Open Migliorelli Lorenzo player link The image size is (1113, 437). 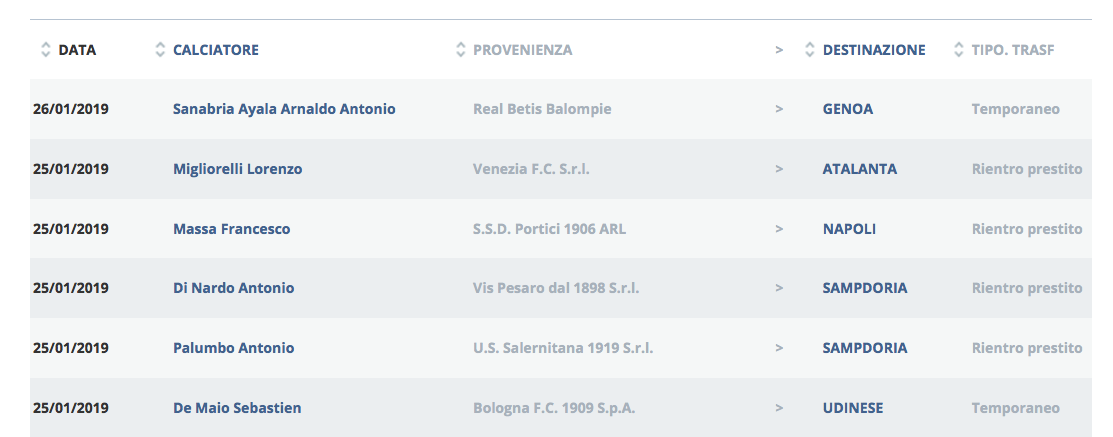click(x=237, y=169)
